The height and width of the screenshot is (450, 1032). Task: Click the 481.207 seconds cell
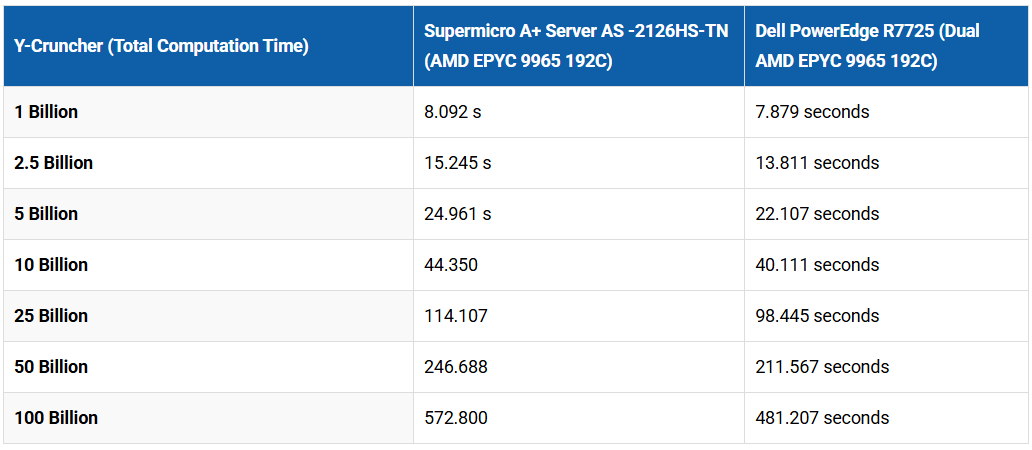[x=822, y=418]
